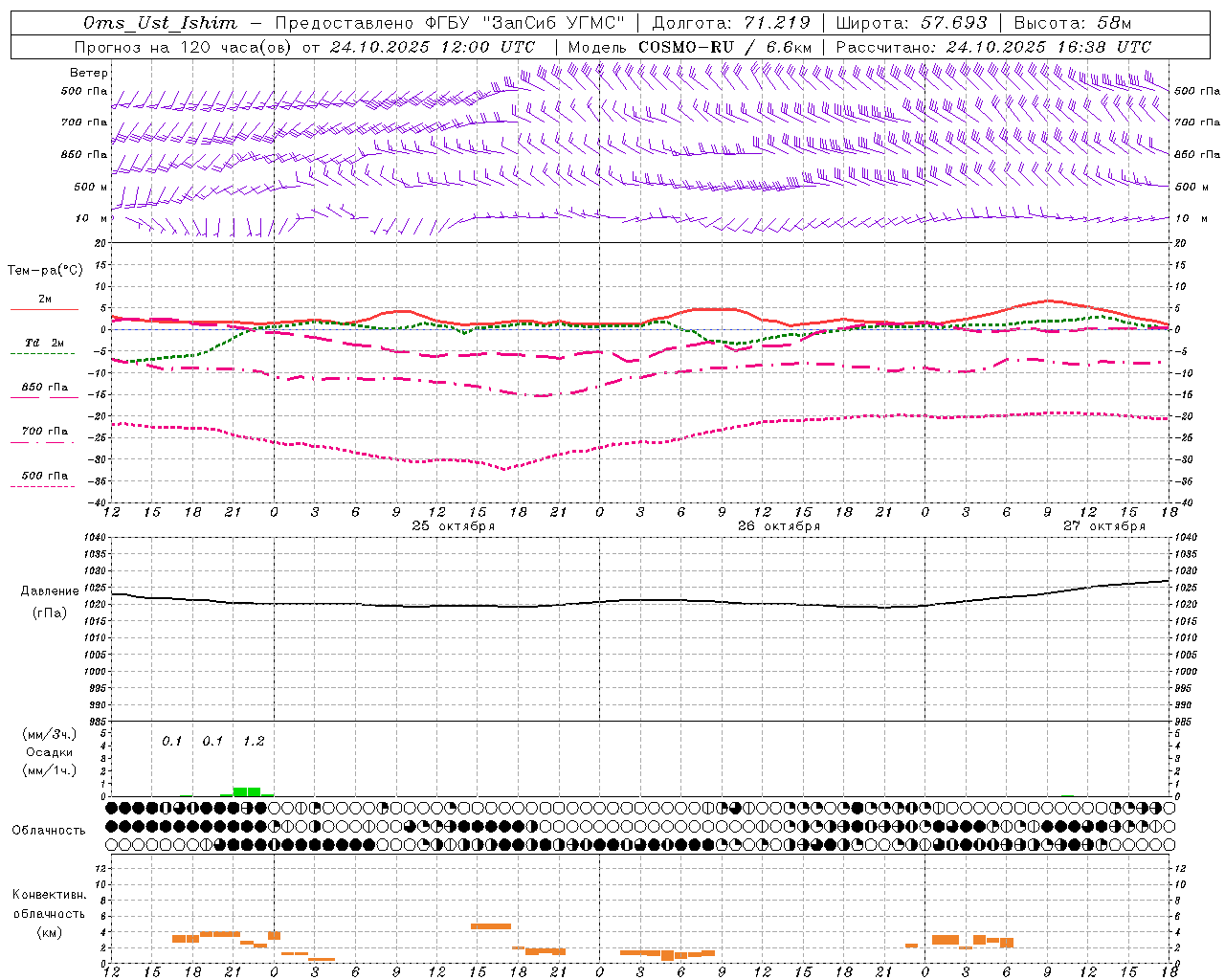Select the provider text ФГБУ "ЗапСиб УГМС"
1225x980 pixels.
524,23
